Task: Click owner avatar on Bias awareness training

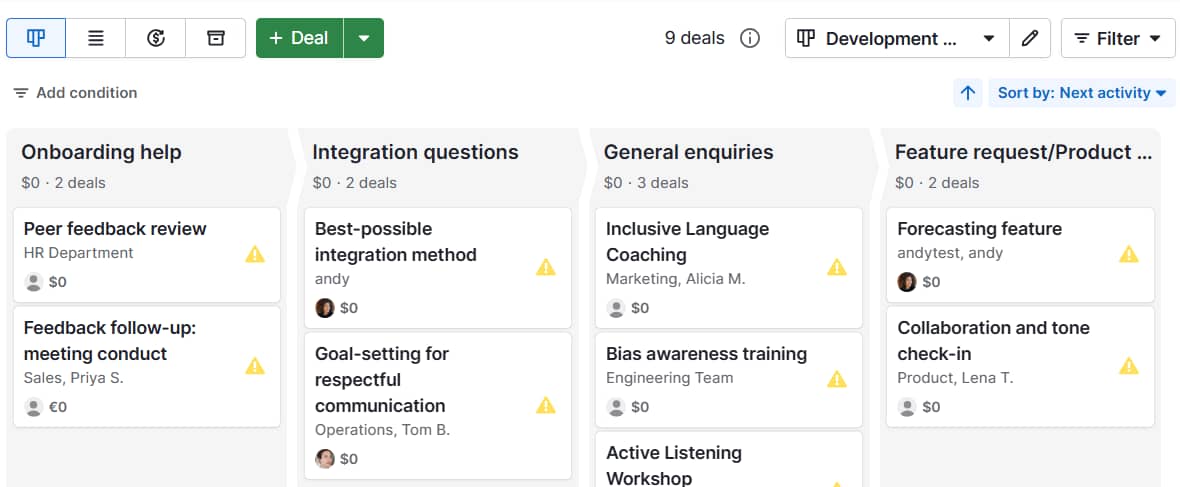Action: (616, 407)
